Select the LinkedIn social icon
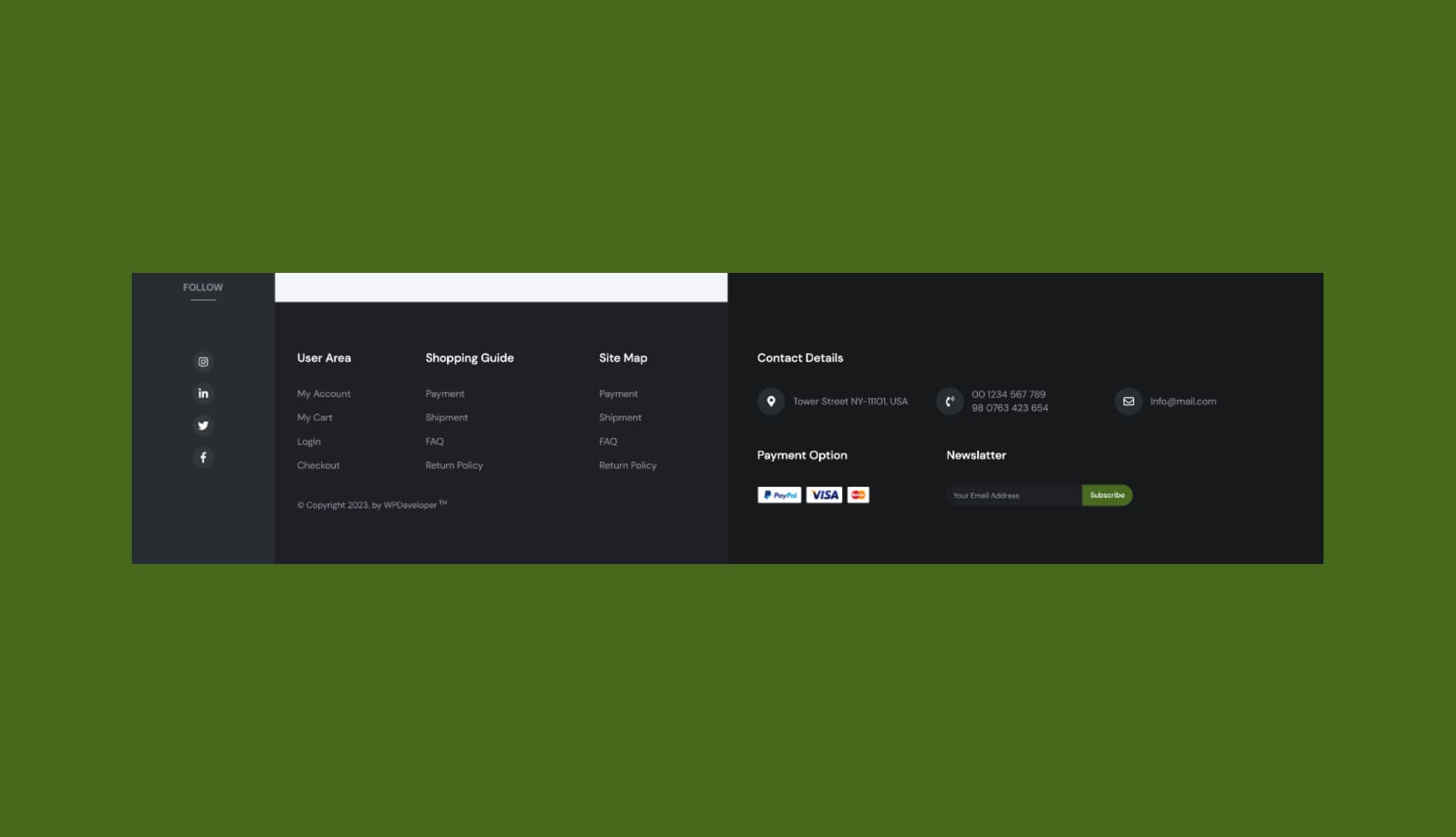1456x837 pixels. coord(203,393)
